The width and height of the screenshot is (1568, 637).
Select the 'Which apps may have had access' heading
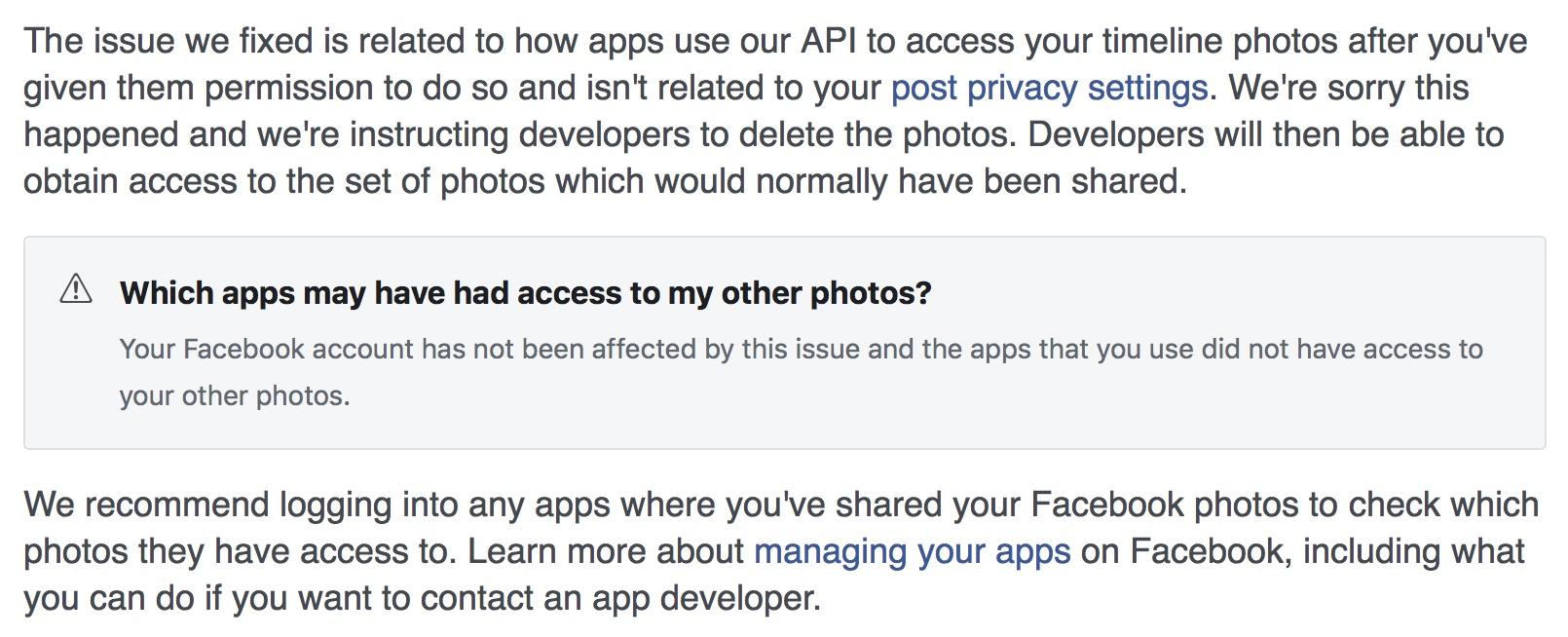pos(526,292)
